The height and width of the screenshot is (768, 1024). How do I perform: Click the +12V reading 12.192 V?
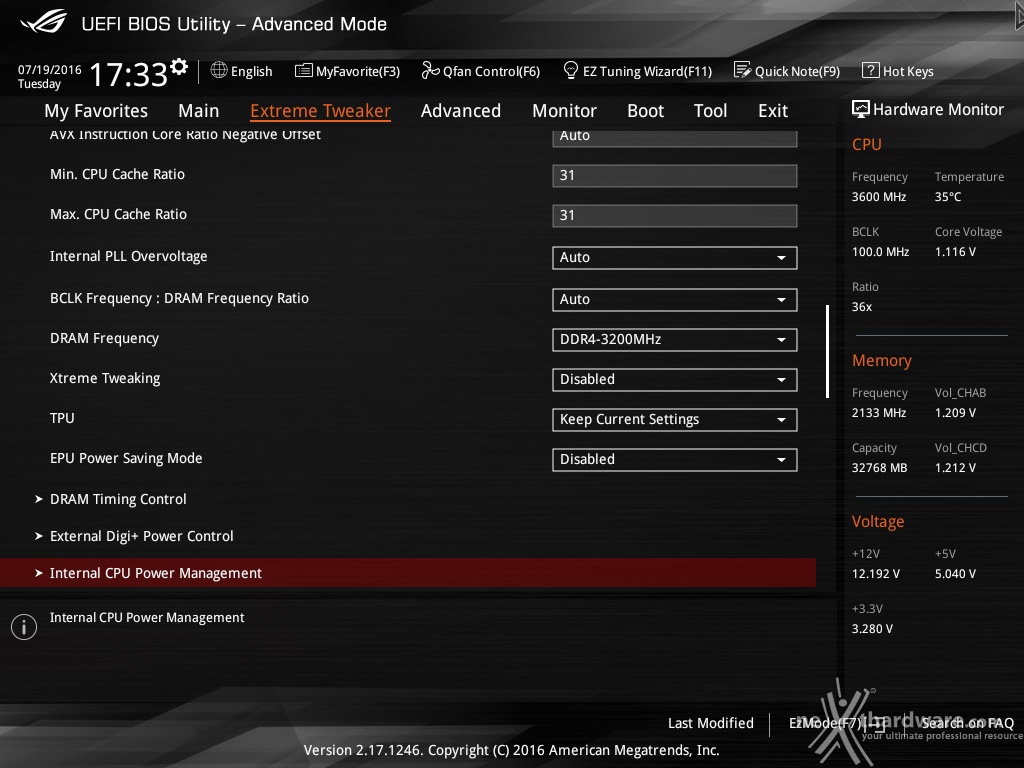[x=876, y=573]
